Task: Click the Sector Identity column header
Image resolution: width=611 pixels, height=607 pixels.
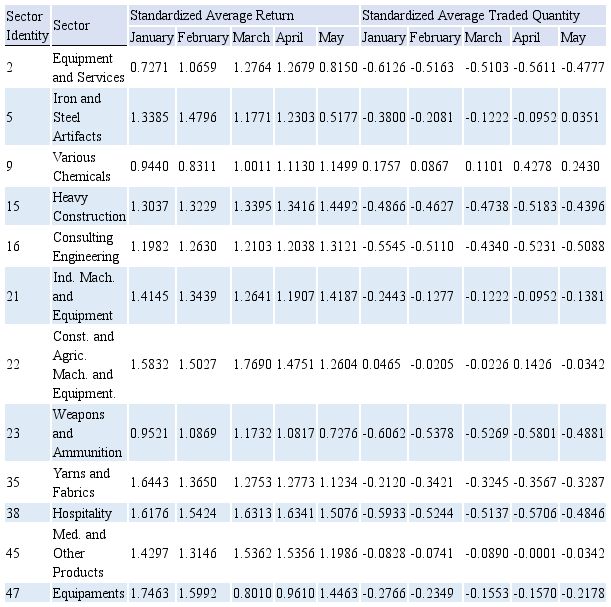Action: [24, 25]
